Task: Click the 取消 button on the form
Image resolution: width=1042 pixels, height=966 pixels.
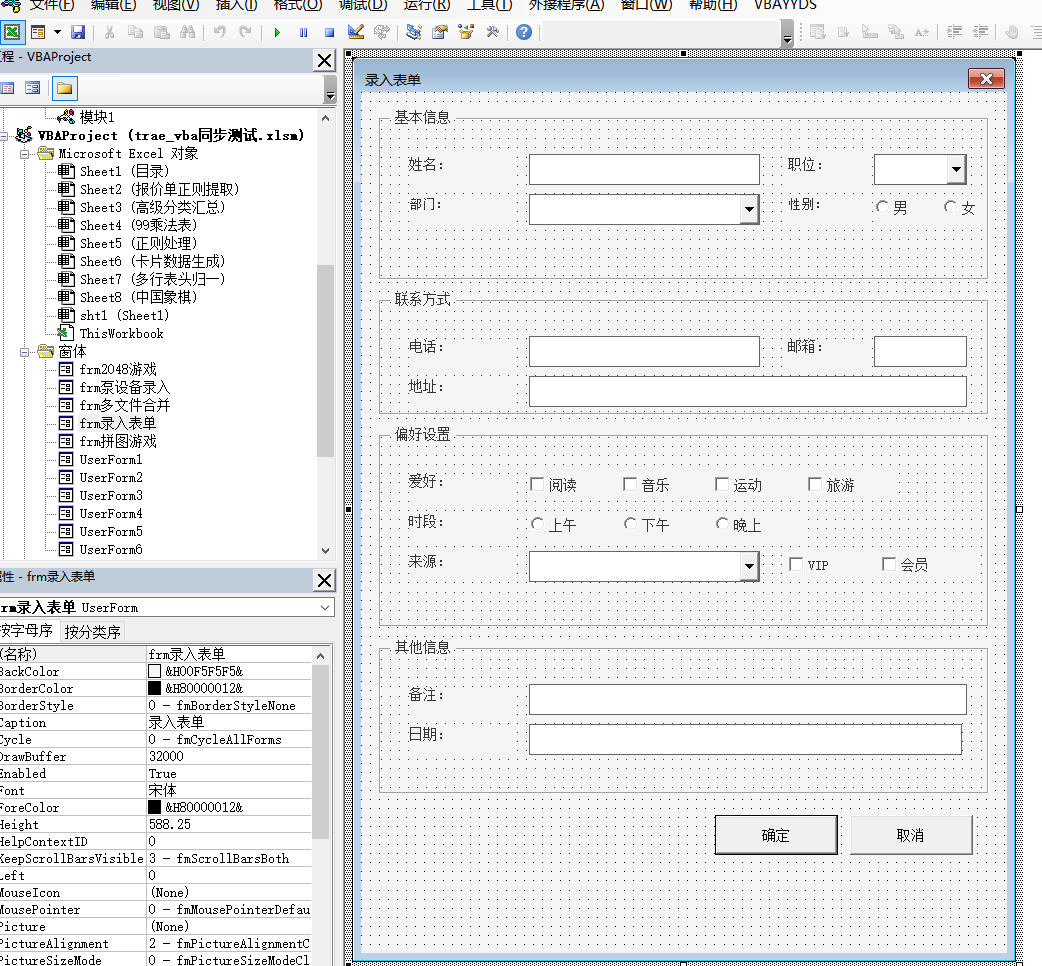Action: [911, 833]
